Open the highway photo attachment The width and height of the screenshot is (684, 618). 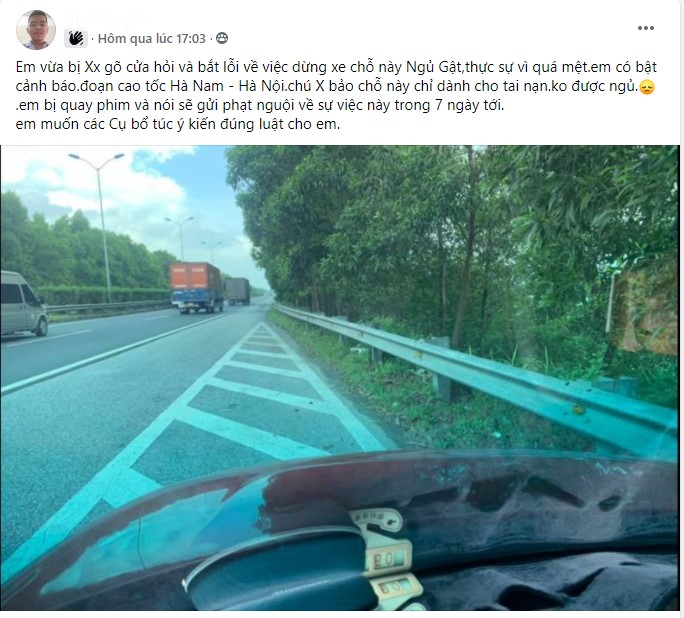(340, 378)
